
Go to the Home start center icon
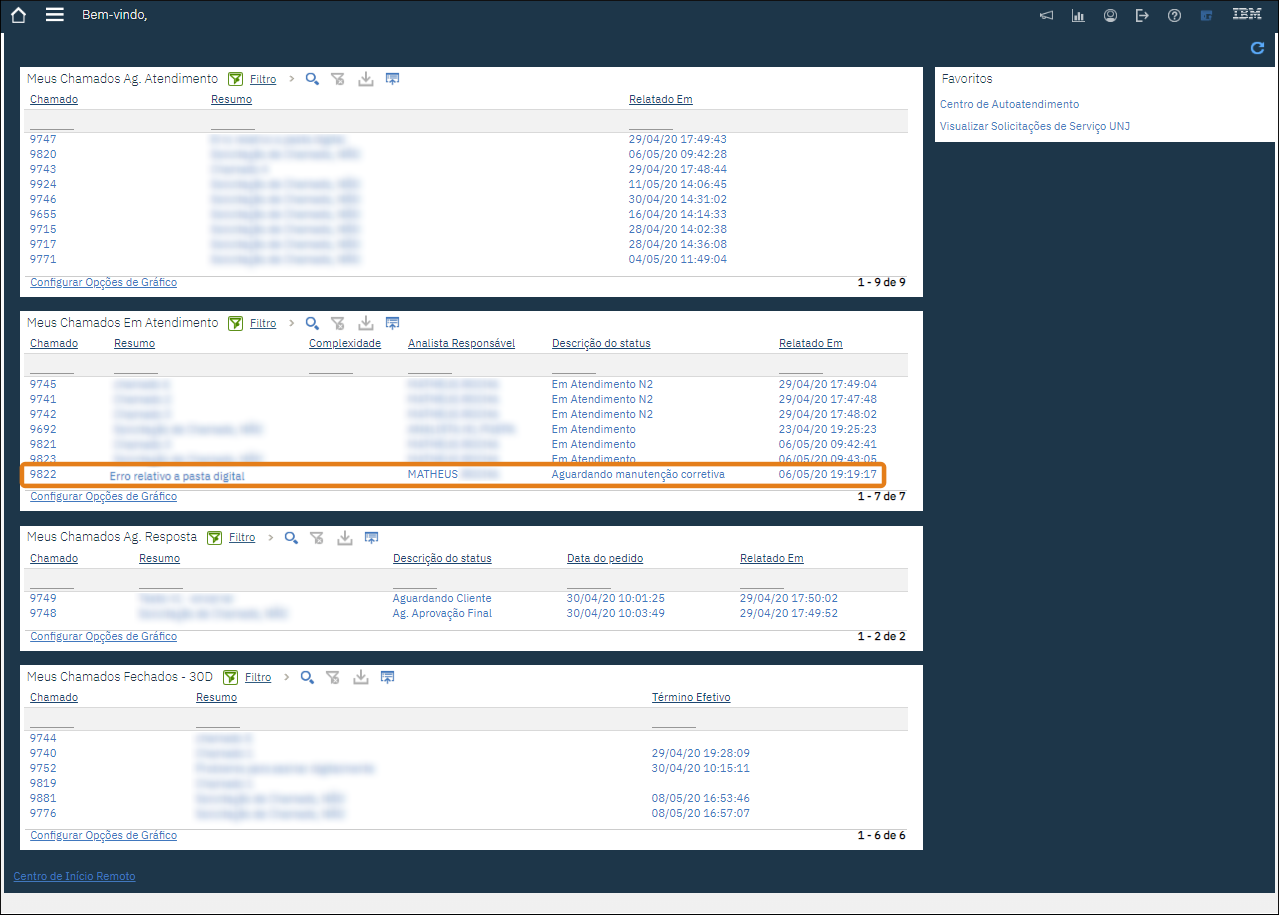click(x=18, y=15)
